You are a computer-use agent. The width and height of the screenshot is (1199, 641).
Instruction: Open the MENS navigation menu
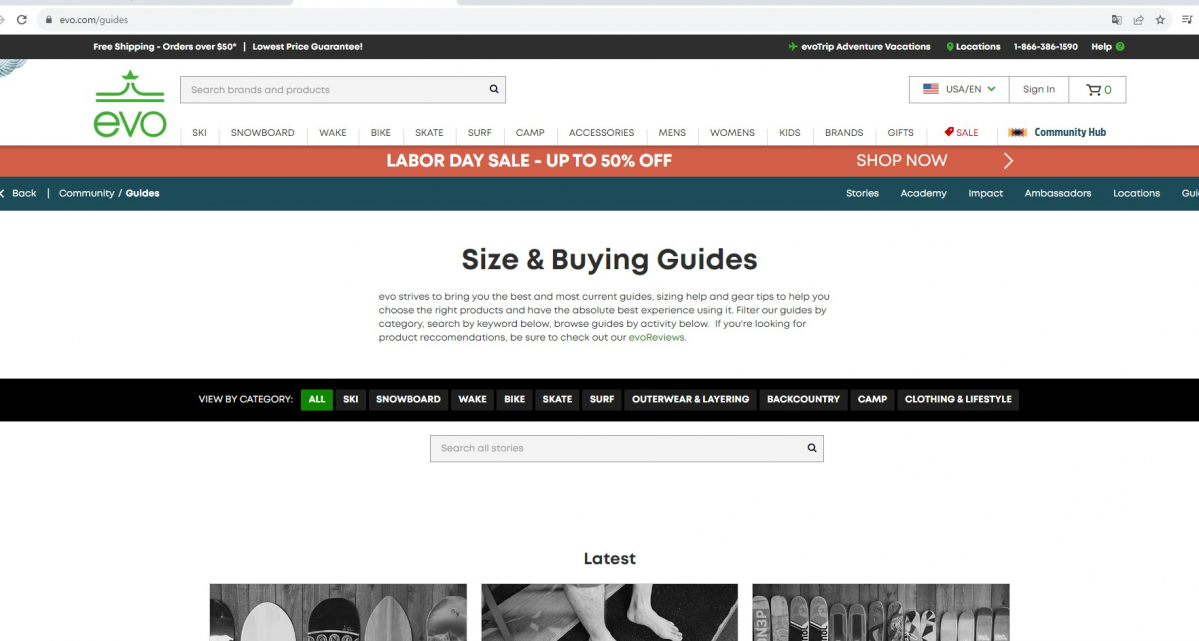(x=672, y=132)
